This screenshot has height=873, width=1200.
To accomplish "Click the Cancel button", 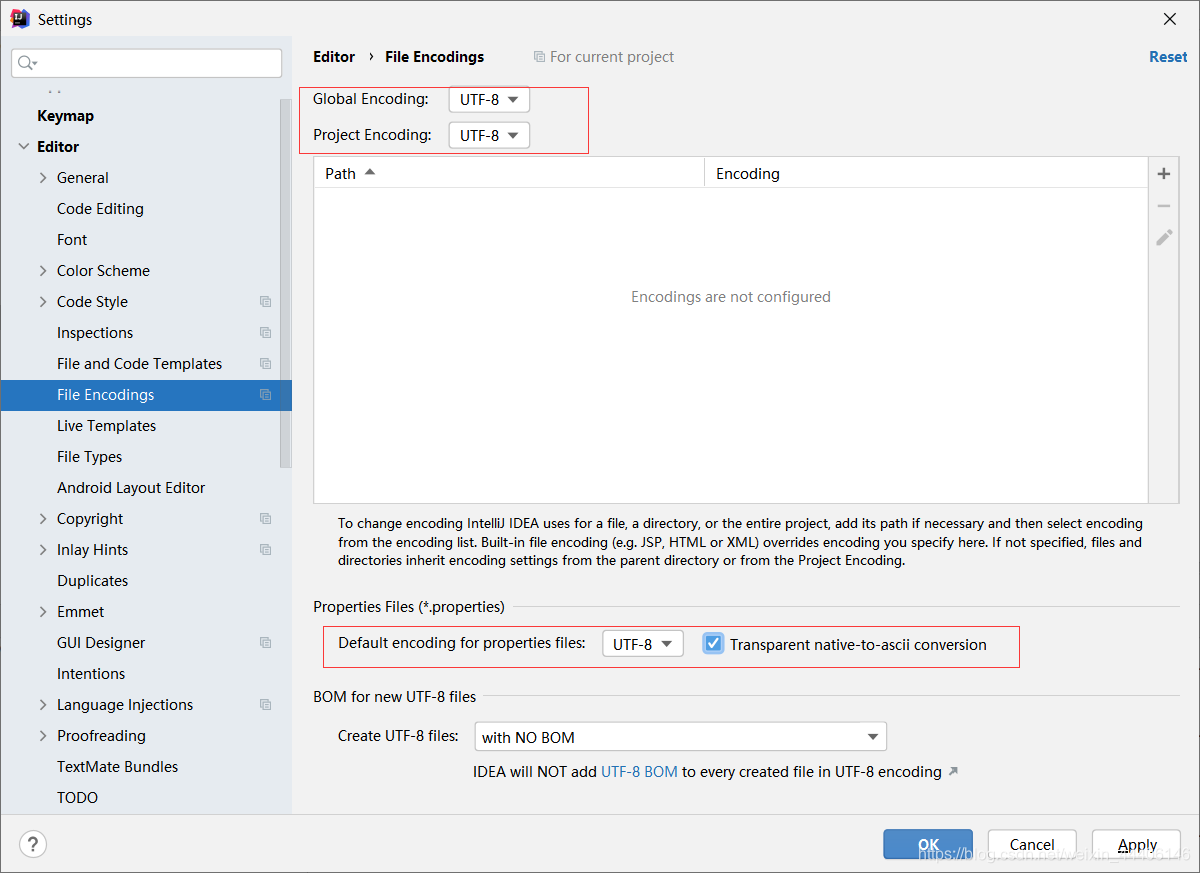I will point(1032,844).
